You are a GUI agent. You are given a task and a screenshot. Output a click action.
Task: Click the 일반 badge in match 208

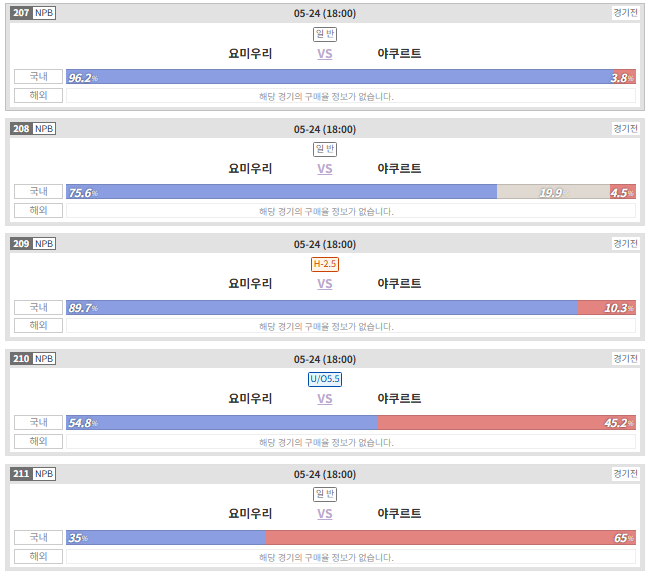325,149
